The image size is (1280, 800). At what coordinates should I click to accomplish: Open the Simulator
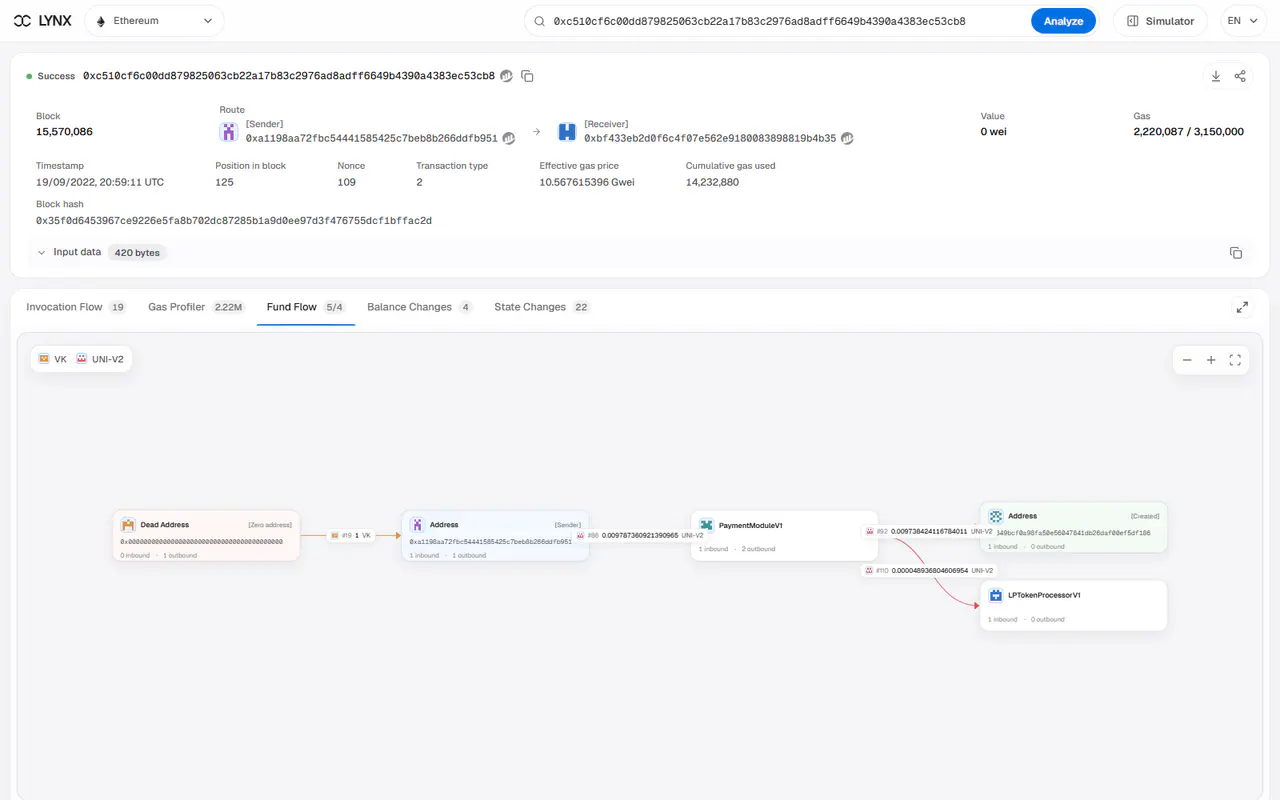click(1160, 21)
